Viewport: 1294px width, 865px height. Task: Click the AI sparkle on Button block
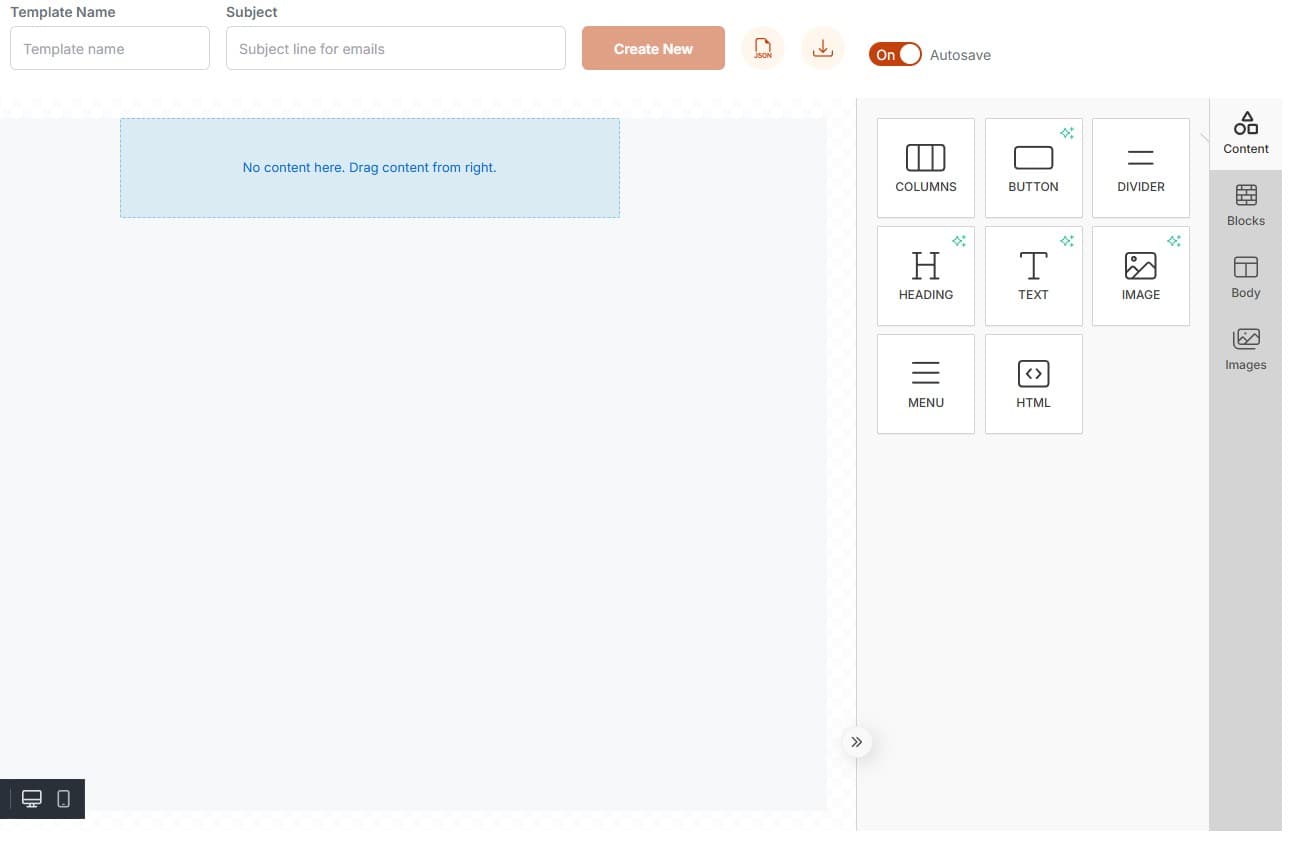(x=1067, y=133)
